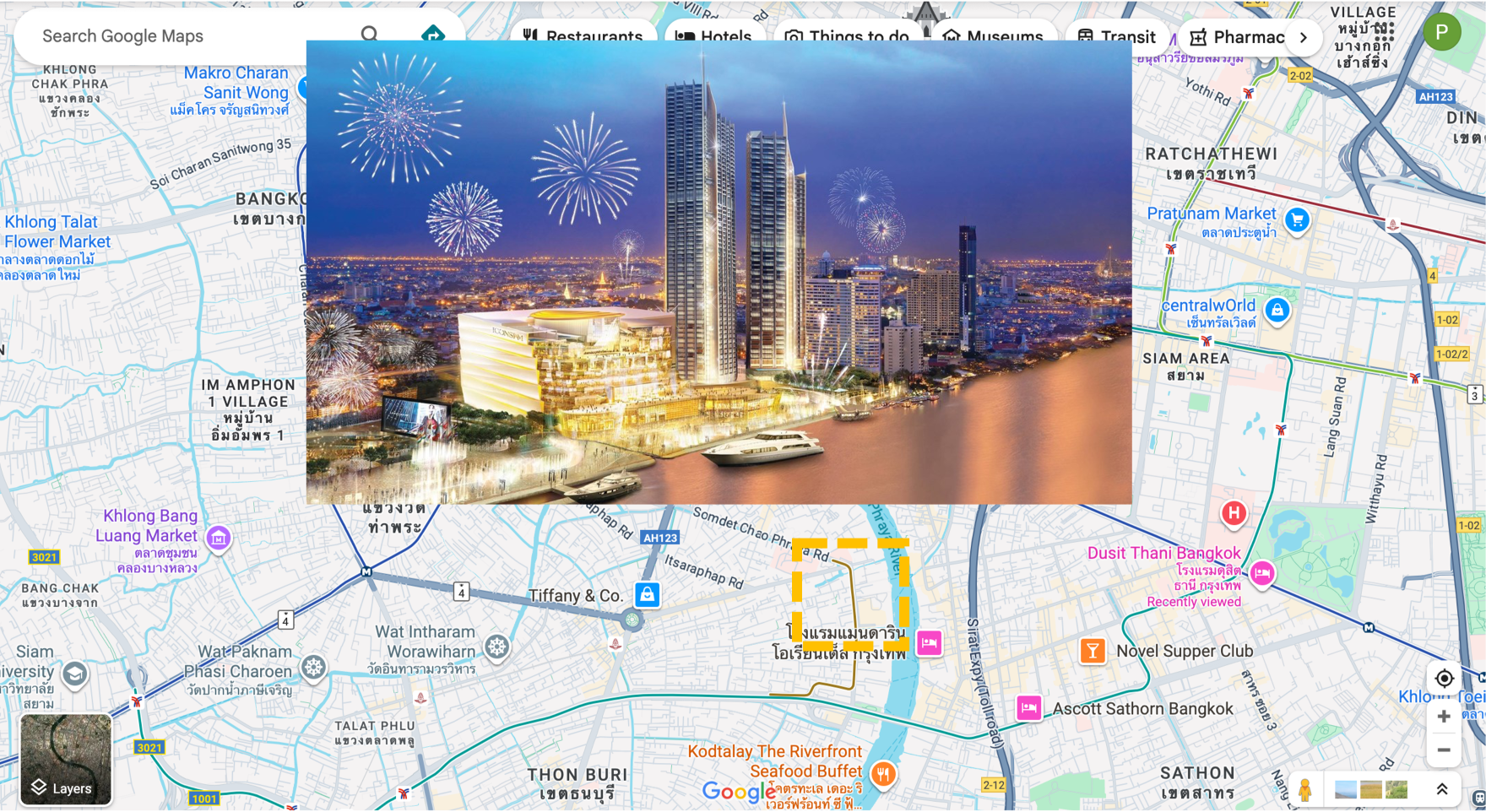The width and height of the screenshot is (1486, 812).
Task: Click the Search Google Maps field
Action: pyautogui.click(x=186, y=35)
